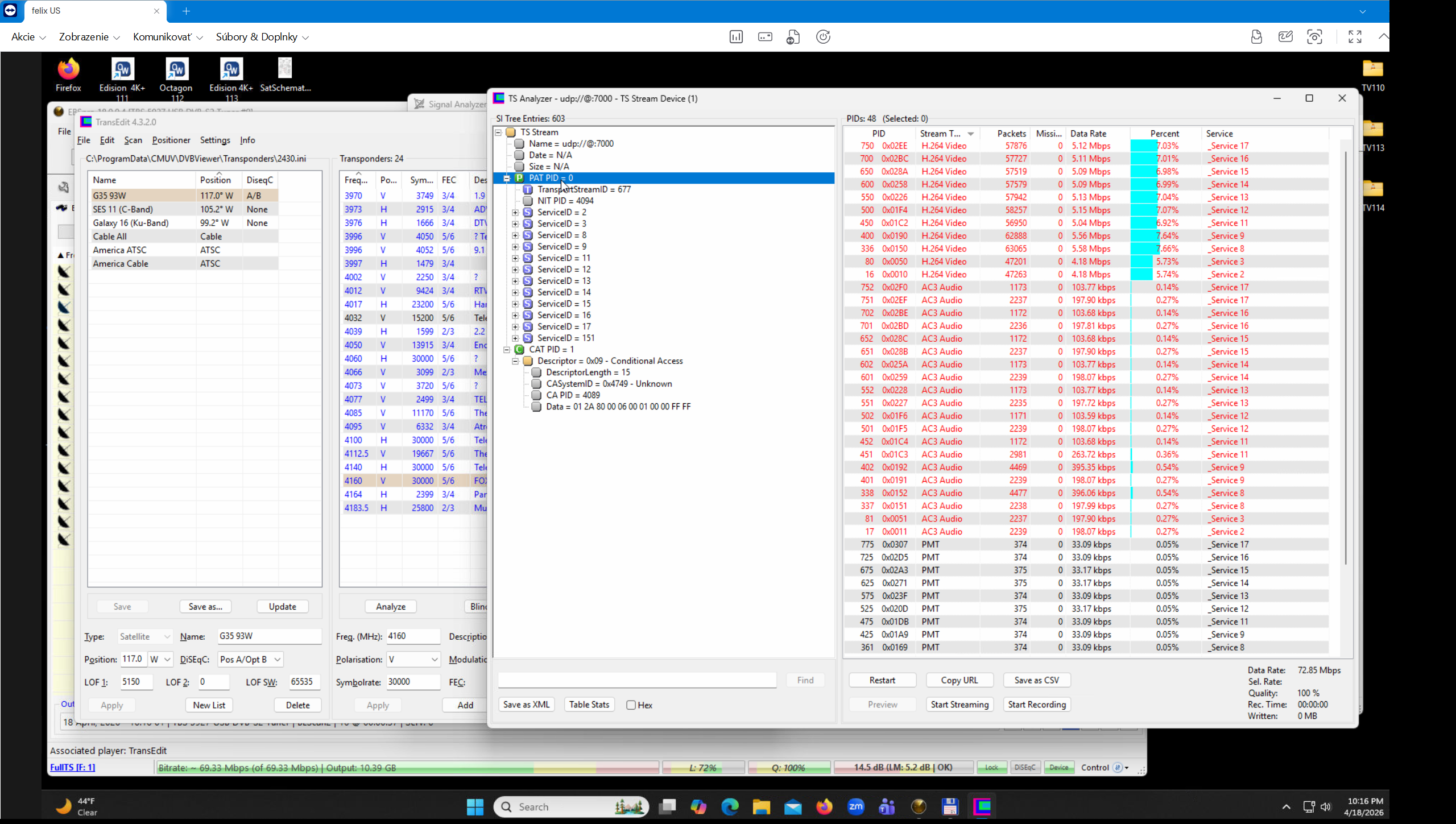The height and width of the screenshot is (824, 1456).
Task: Collapse Descriptor 0x09 Conditional Access node
Action: coord(515,361)
